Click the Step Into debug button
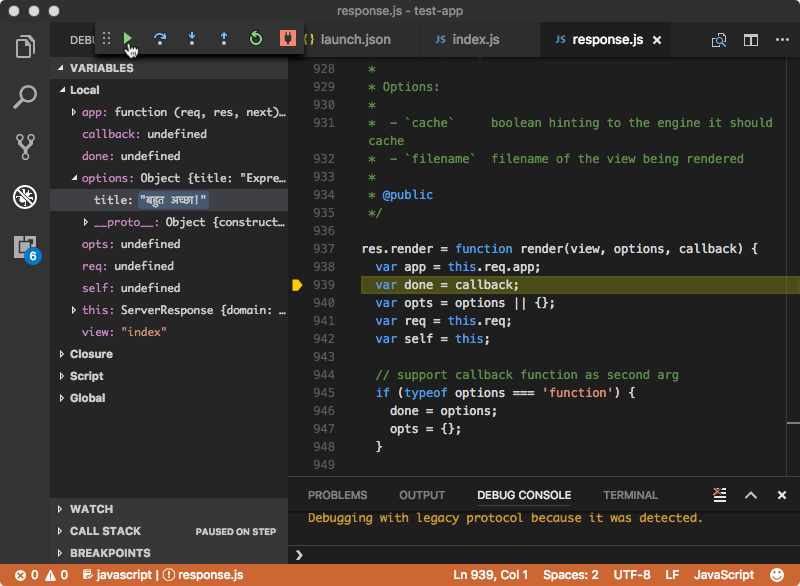This screenshot has width=800, height=586. click(192, 39)
